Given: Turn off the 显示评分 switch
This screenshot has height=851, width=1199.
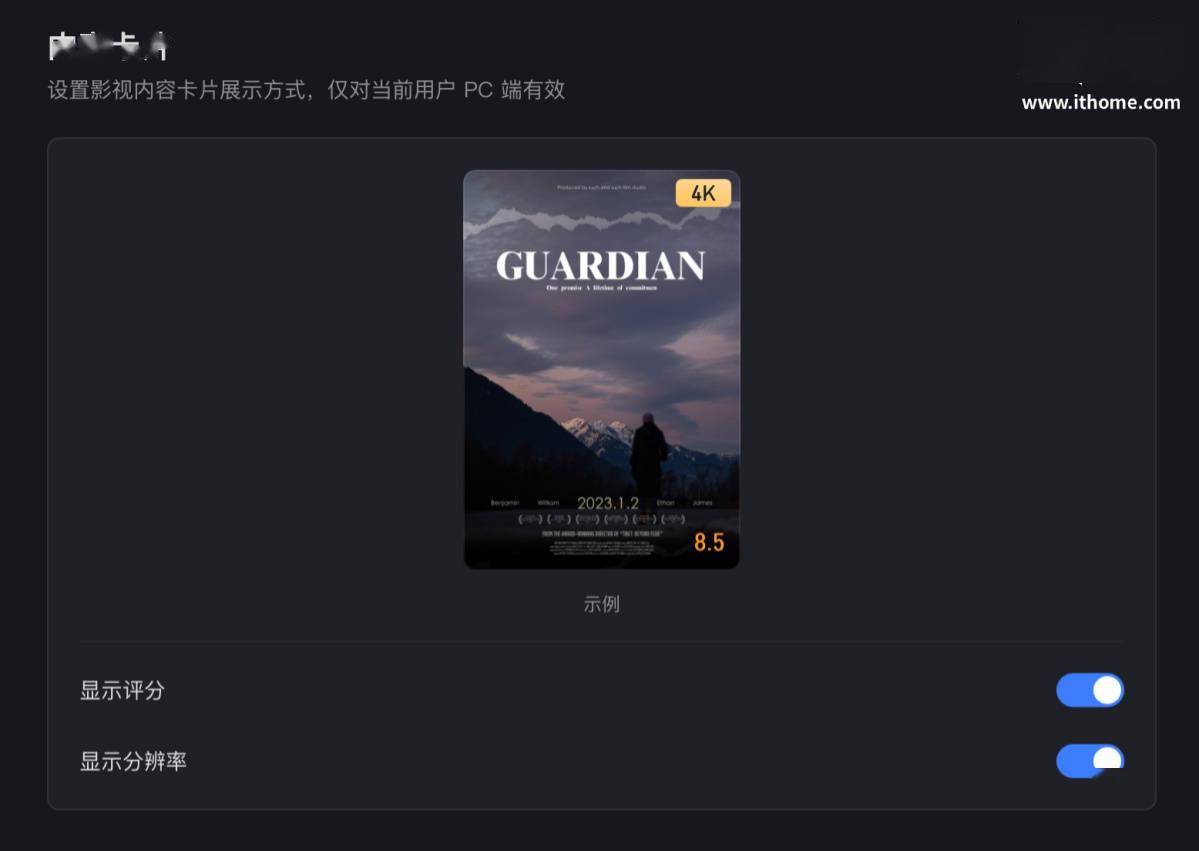Looking at the screenshot, I should pyautogui.click(x=1090, y=690).
